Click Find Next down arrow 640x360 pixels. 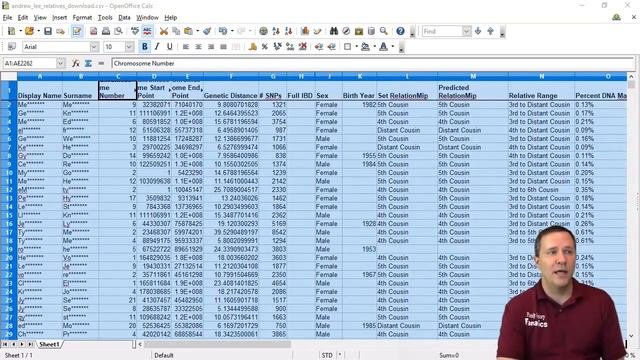coord(478,31)
